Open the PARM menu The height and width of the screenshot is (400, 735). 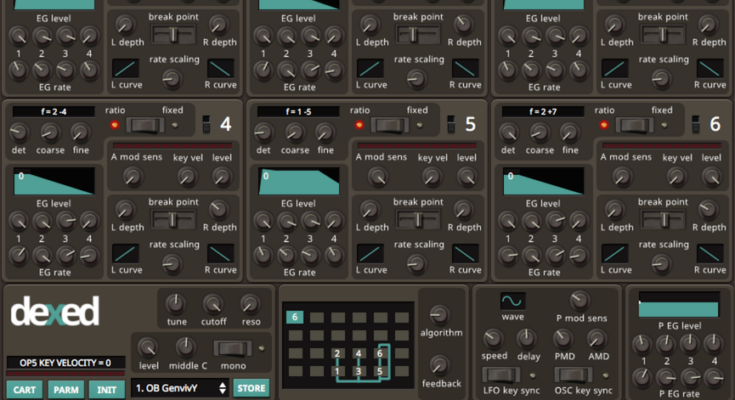point(65,389)
